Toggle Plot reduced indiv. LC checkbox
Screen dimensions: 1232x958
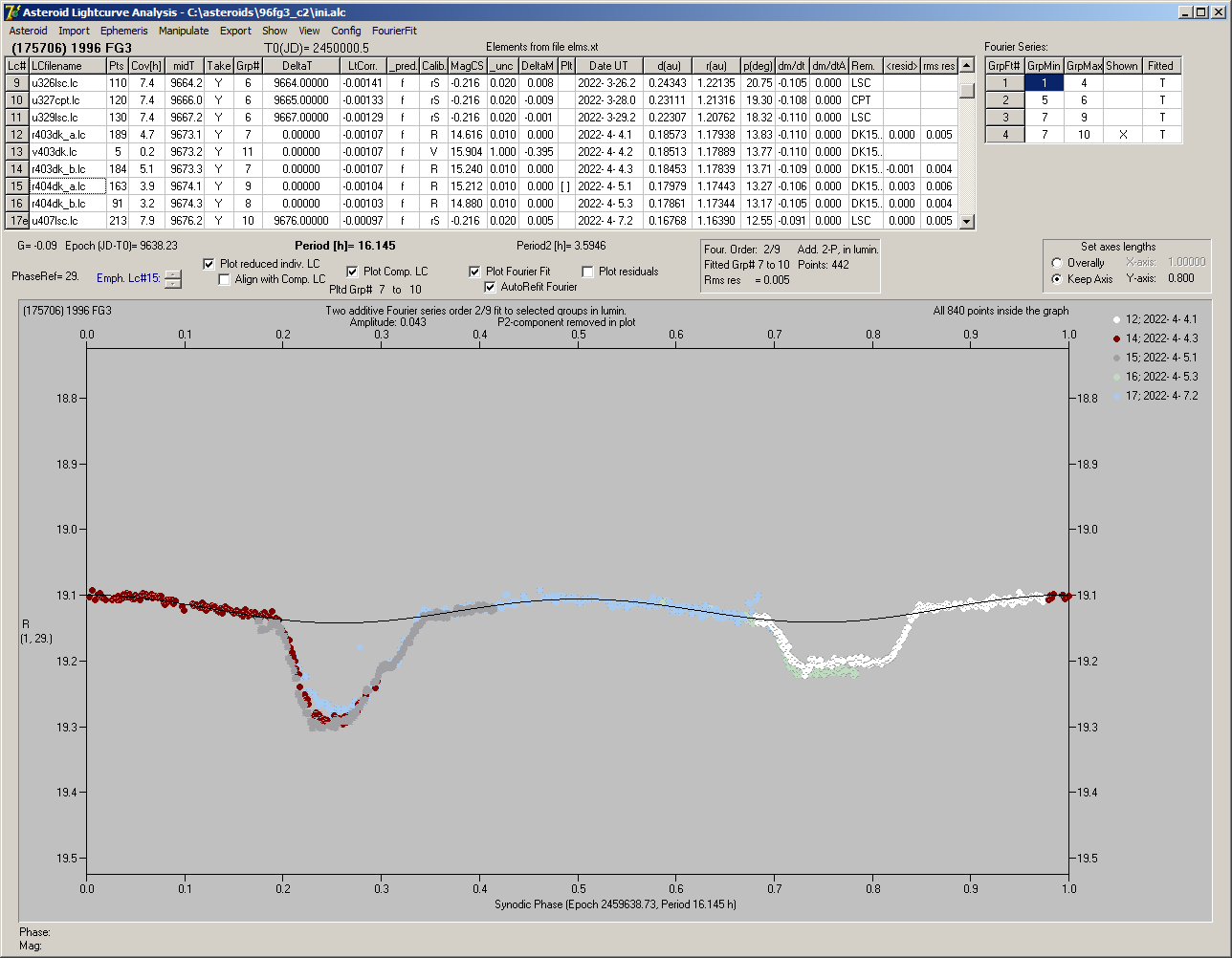(x=209, y=264)
